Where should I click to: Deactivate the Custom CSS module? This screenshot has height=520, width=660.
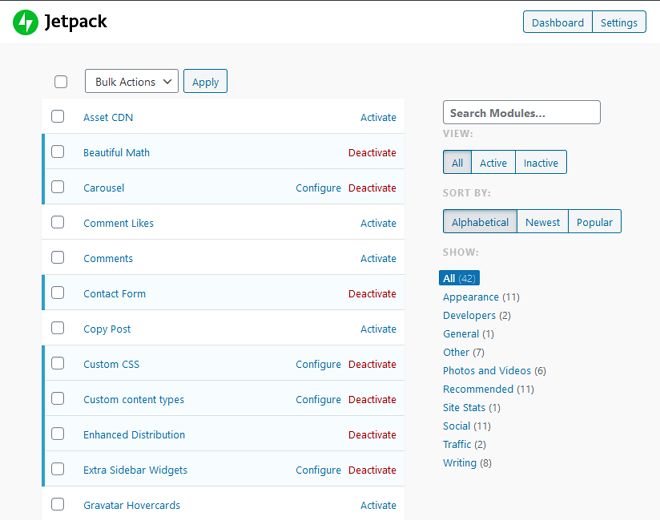tap(372, 364)
